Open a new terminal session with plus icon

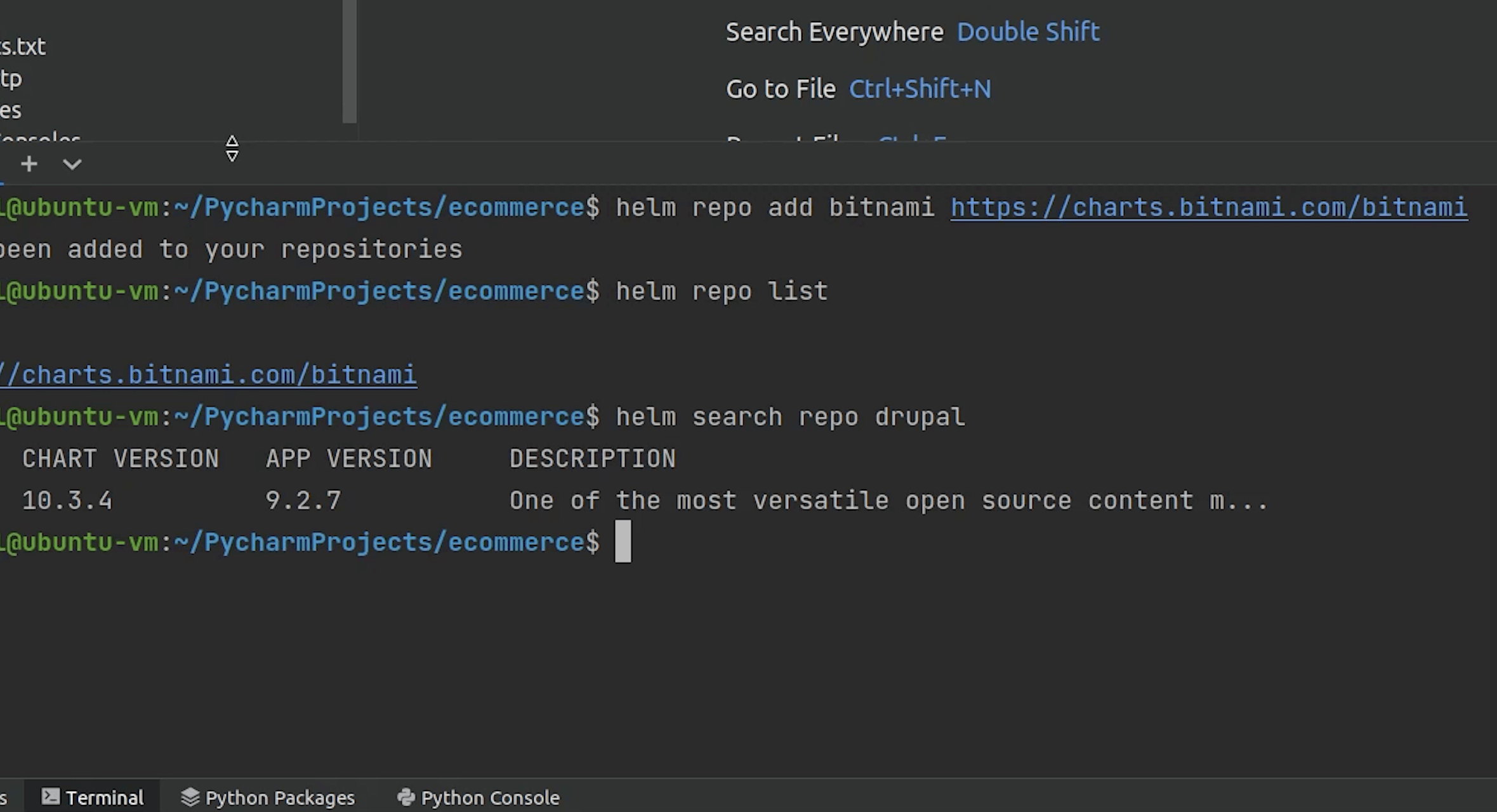tap(29, 164)
